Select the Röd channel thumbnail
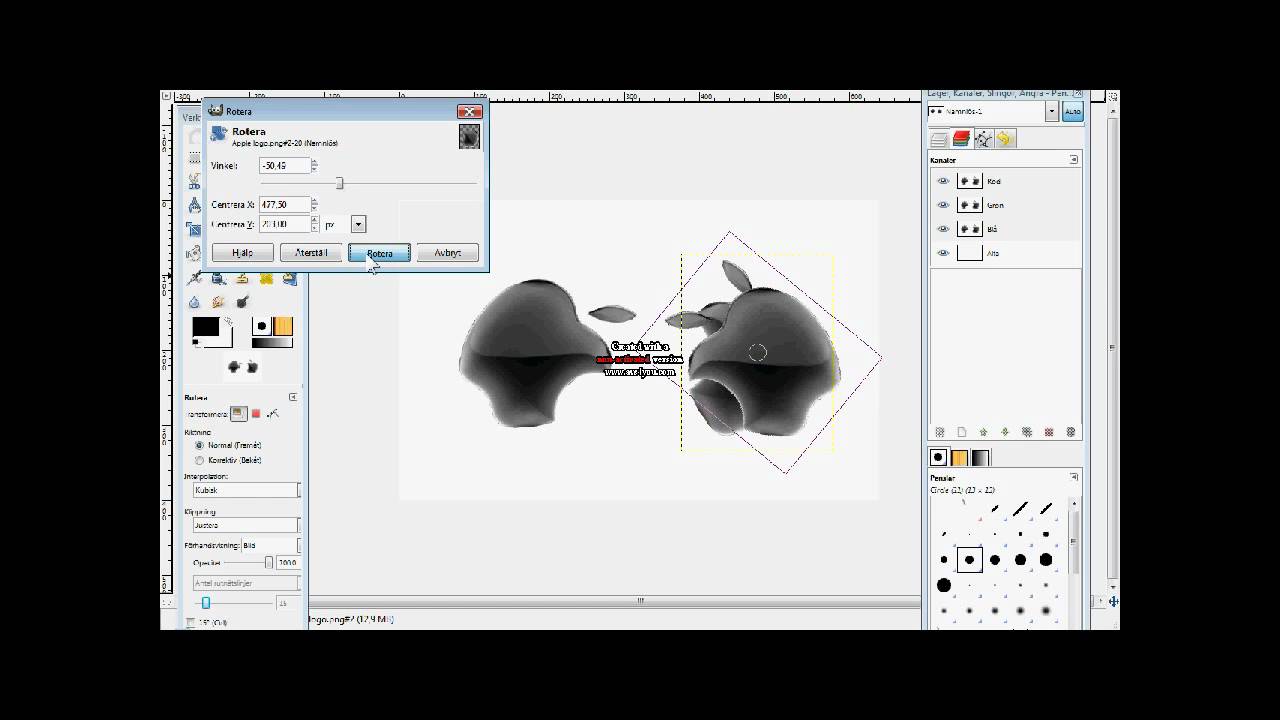The image size is (1280, 720). coord(969,181)
